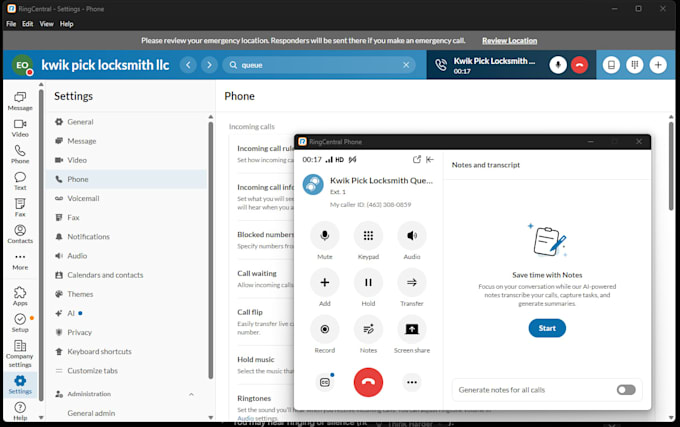Open Apps in the left sidebar

(x=20, y=297)
